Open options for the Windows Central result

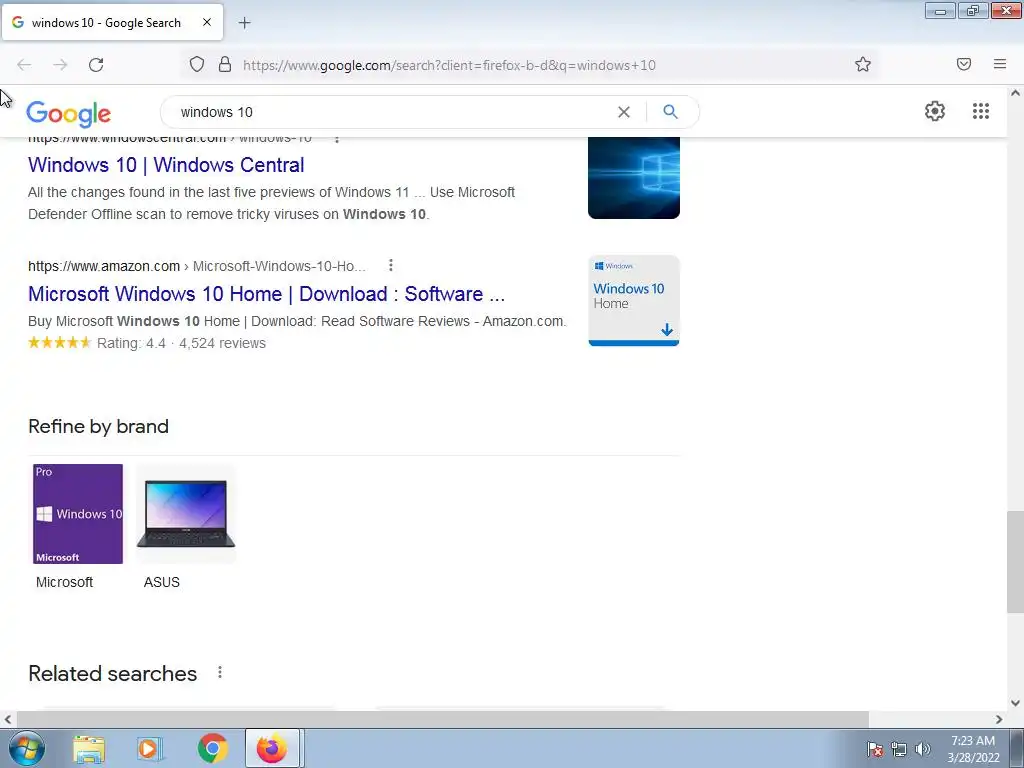337,138
